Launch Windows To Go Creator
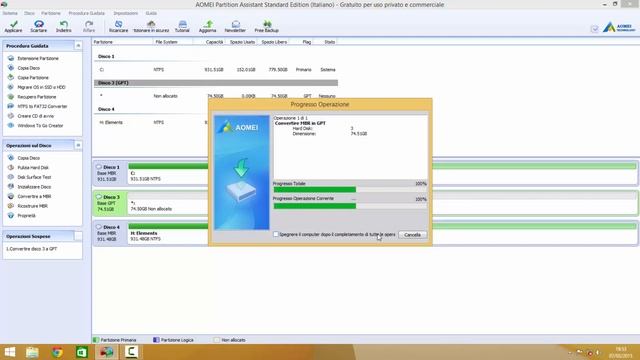The width and height of the screenshot is (640, 360). click(40, 126)
